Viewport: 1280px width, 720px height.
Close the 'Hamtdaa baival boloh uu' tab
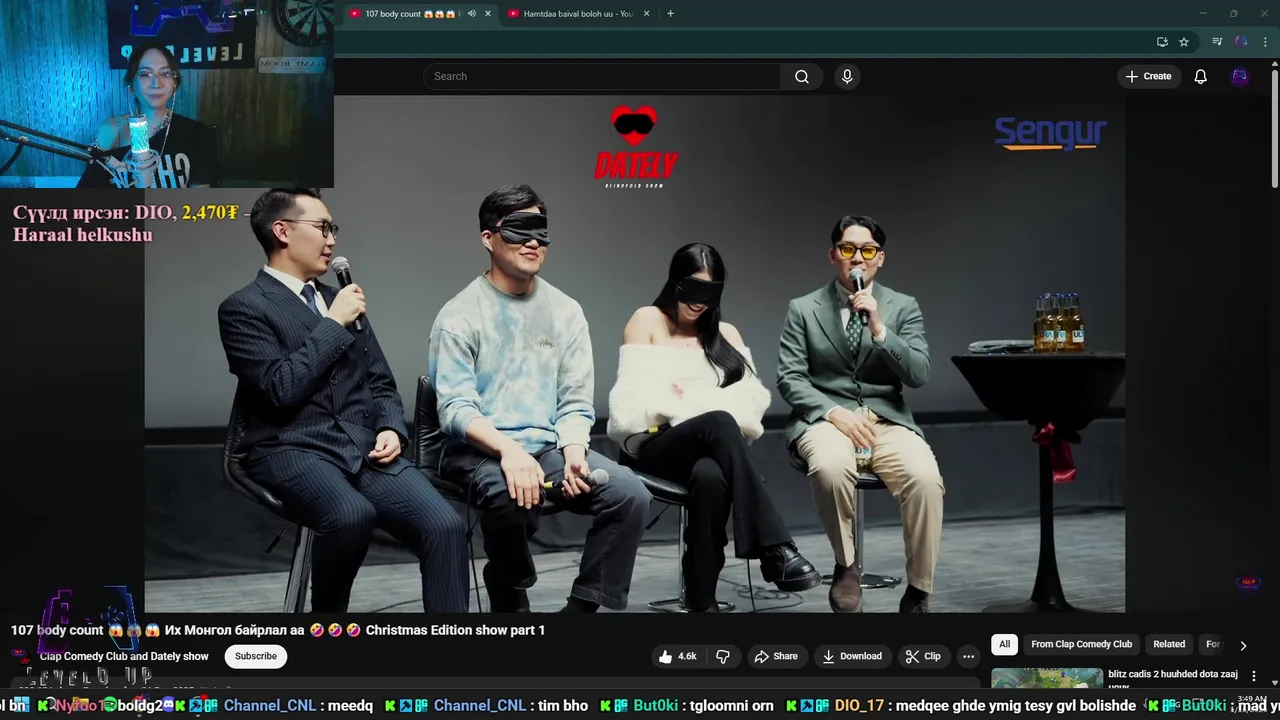click(x=646, y=14)
